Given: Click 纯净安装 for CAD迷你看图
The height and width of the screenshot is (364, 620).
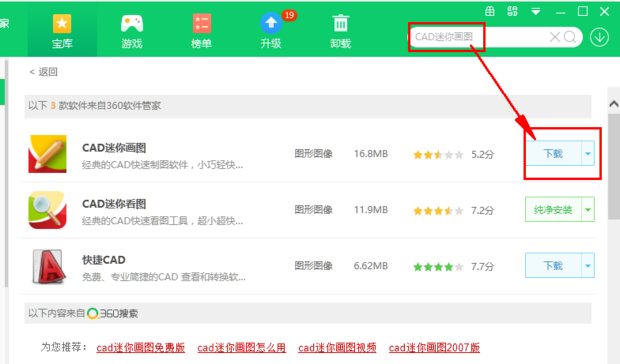Looking at the screenshot, I should coord(553,209).
